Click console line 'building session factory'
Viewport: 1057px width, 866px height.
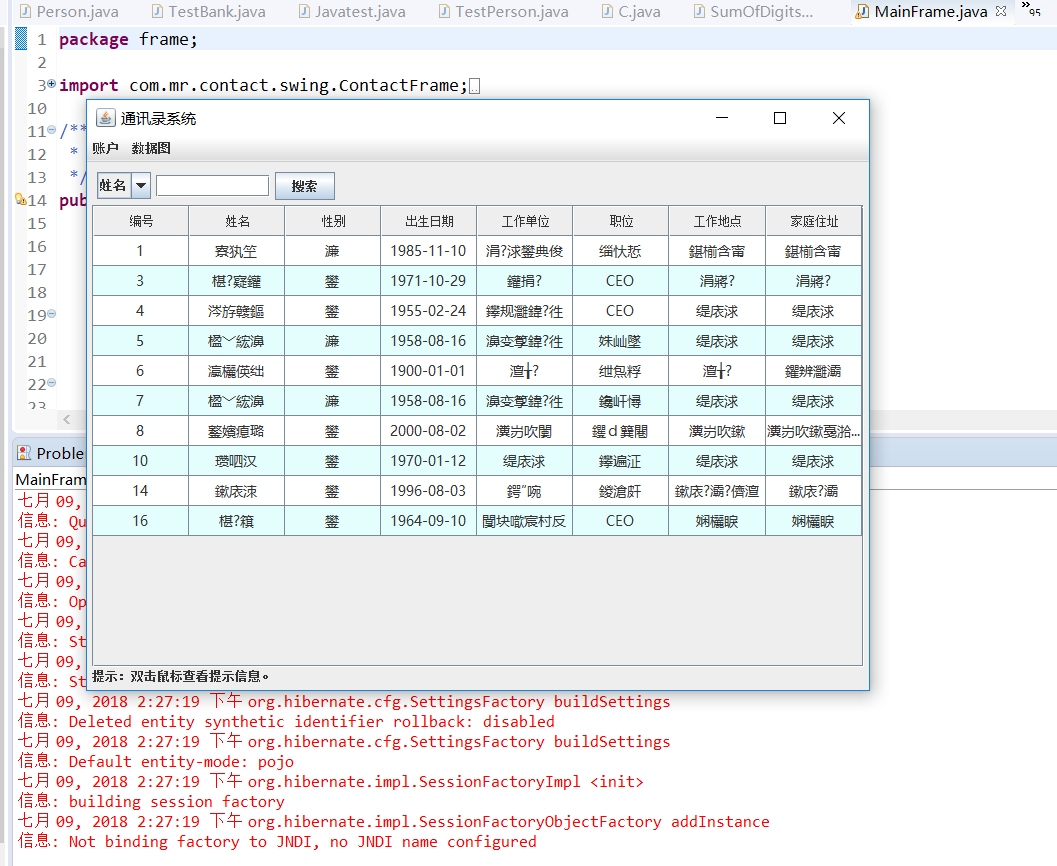click(x=177, y=802)
